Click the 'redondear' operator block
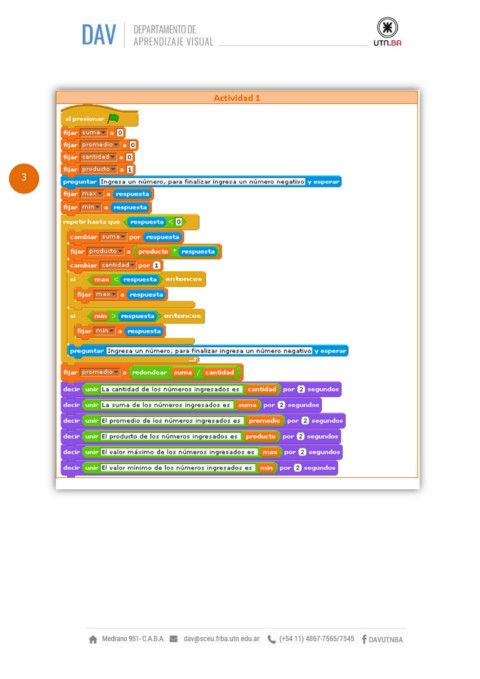Image resolution: width=480 pixels, height=679 pixels. pyautogui.click(x=183, y=372)
